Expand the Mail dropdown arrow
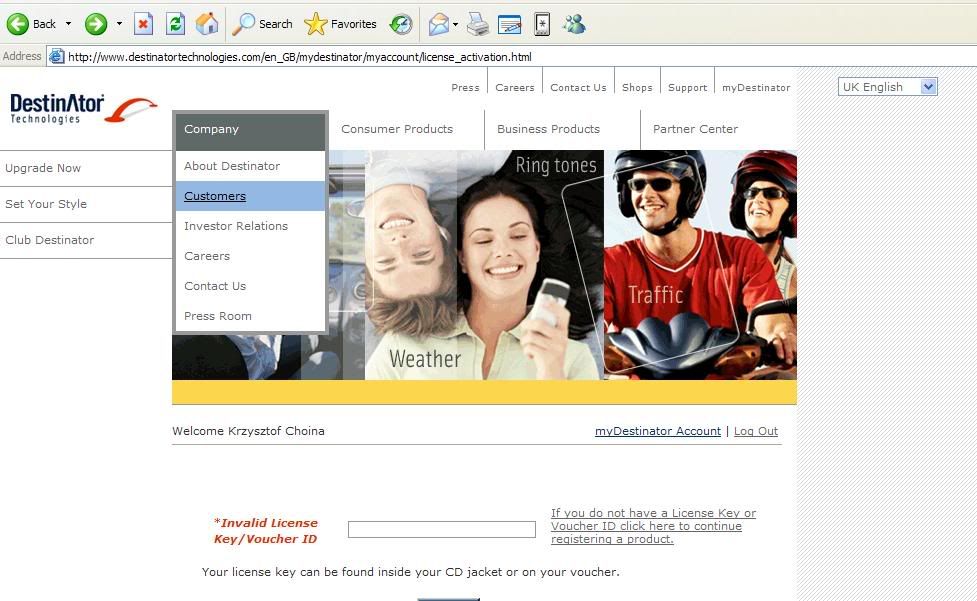977x601 pixels. [x=455, y=24]
